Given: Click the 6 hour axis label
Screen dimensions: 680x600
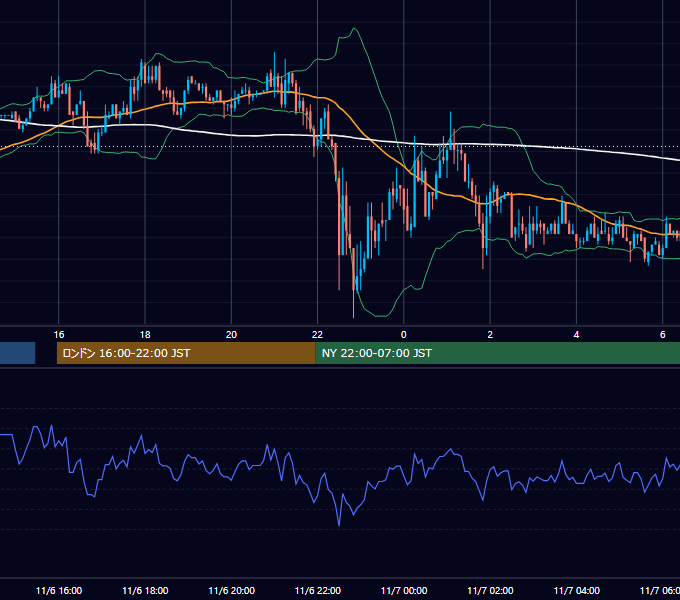Looking at the screenshot, I should point(663,335).
